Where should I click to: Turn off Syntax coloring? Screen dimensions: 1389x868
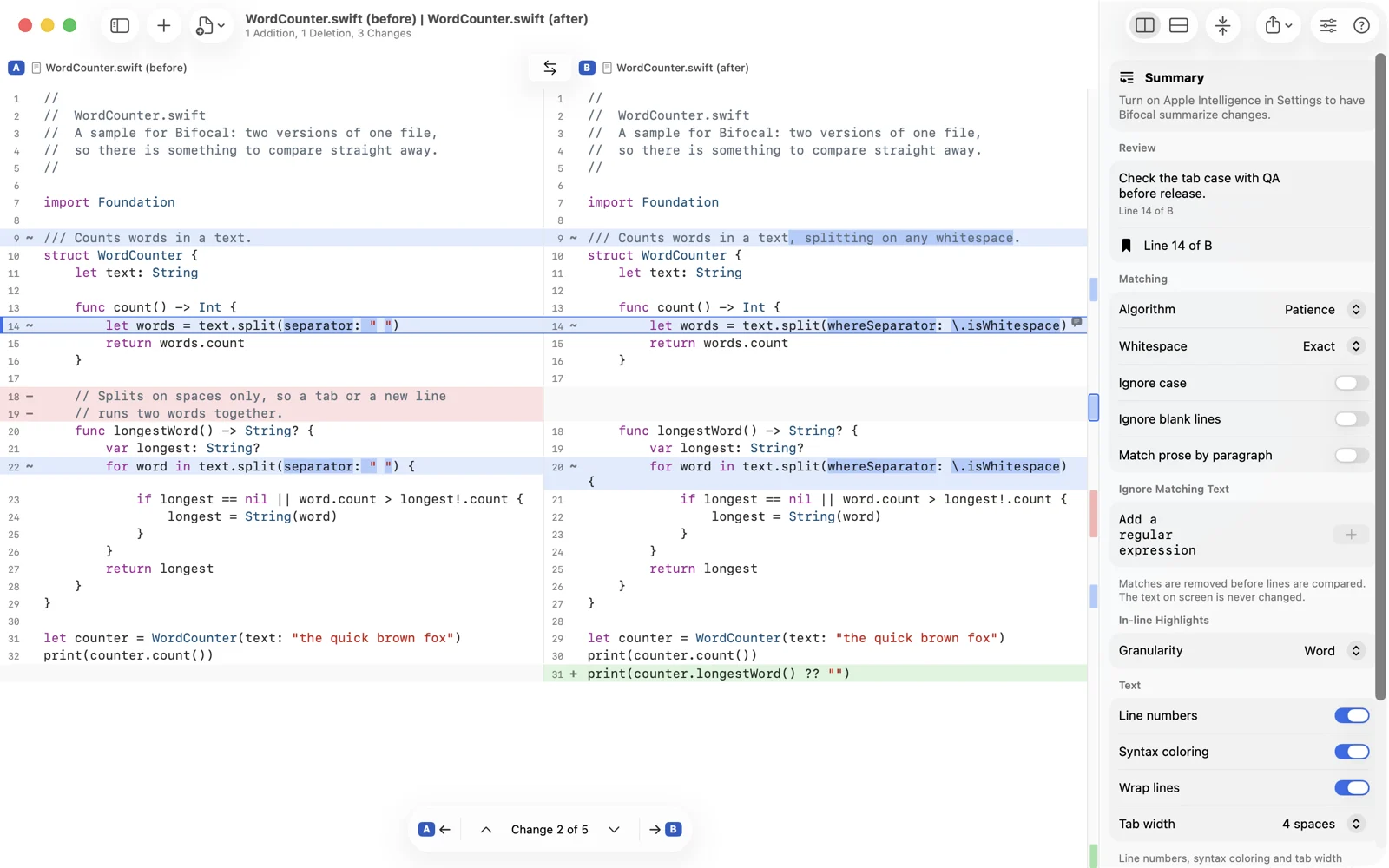(x=1352, y=752)
